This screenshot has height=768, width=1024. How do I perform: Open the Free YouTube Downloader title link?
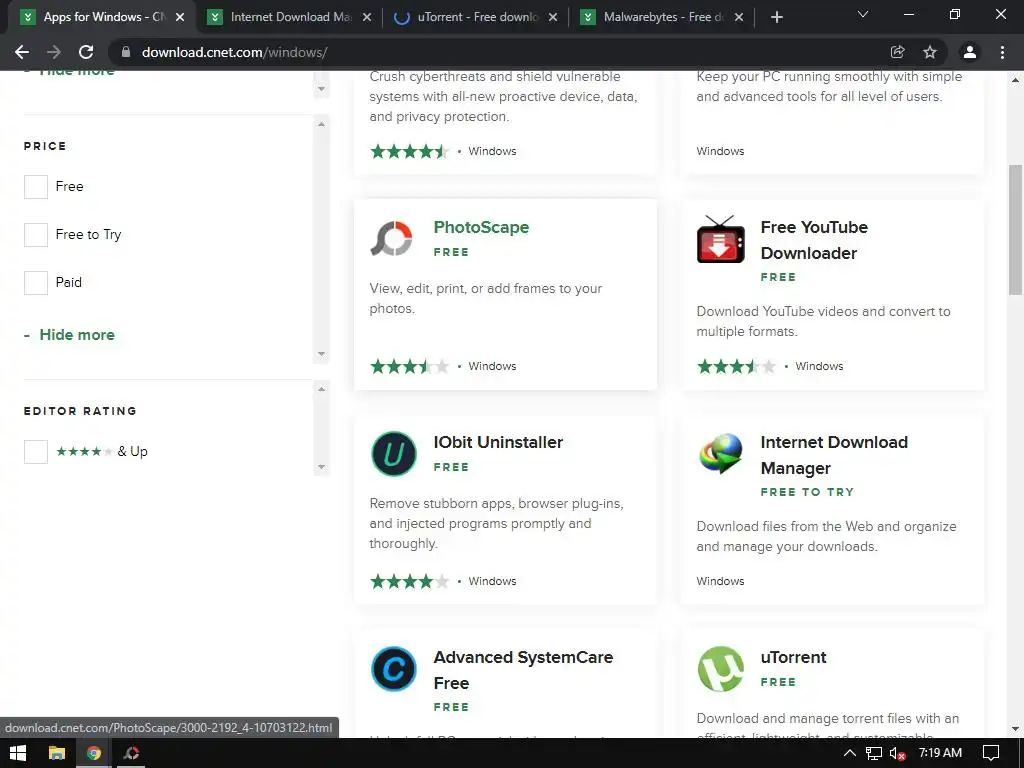point(814,240)
